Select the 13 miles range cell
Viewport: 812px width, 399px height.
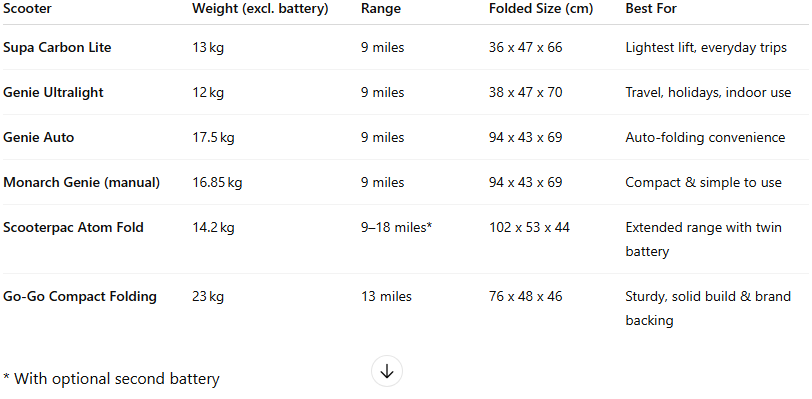[386, 297]
